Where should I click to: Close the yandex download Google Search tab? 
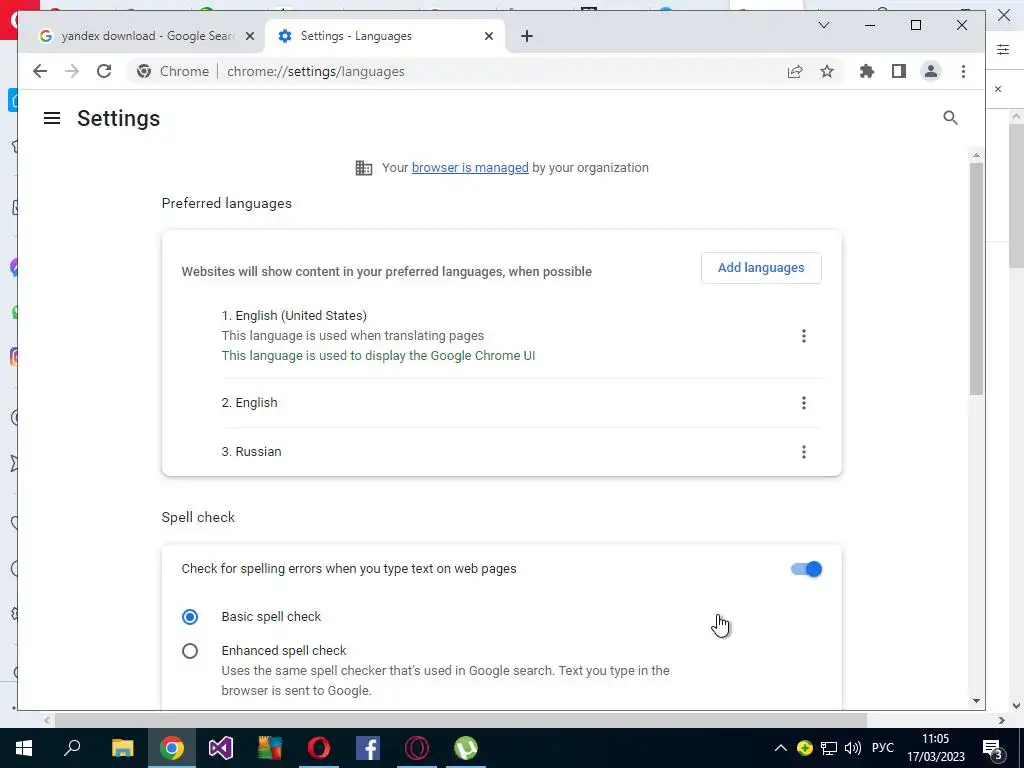click(249, 36)
